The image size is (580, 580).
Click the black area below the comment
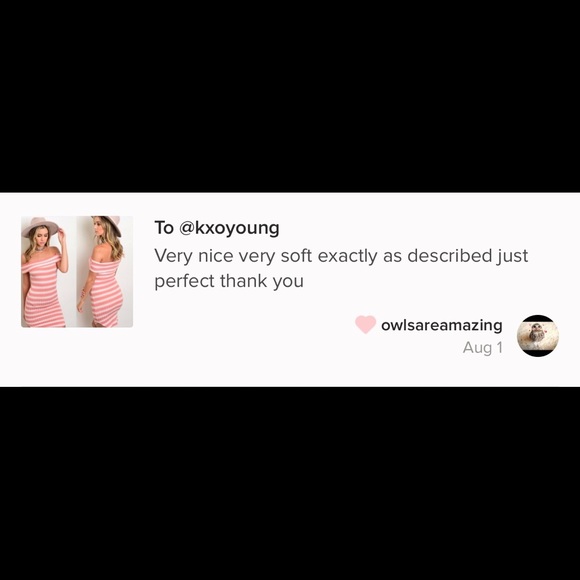click(x=290, y=483)
